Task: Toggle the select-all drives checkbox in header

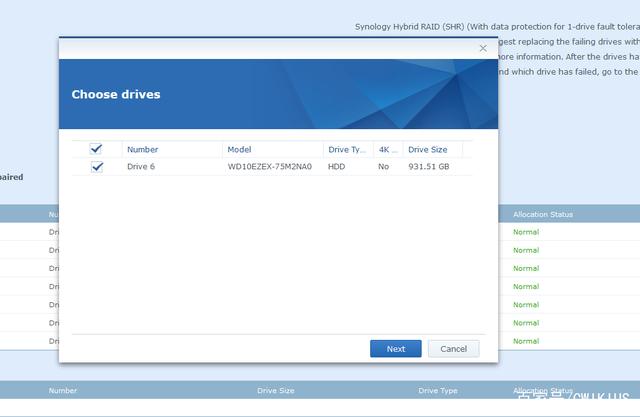Action: 97,149
